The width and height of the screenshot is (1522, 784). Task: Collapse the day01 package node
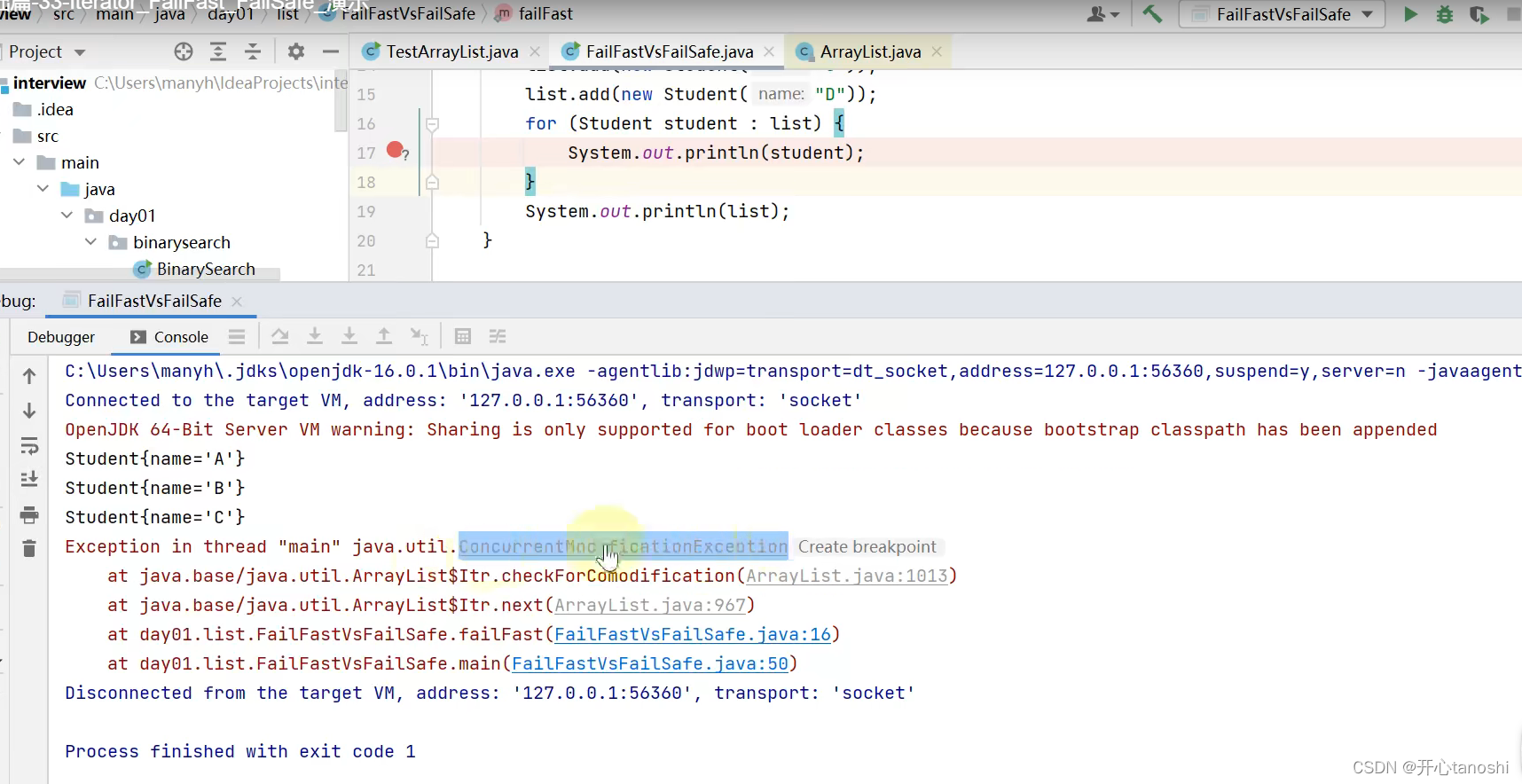coord(67,216)
